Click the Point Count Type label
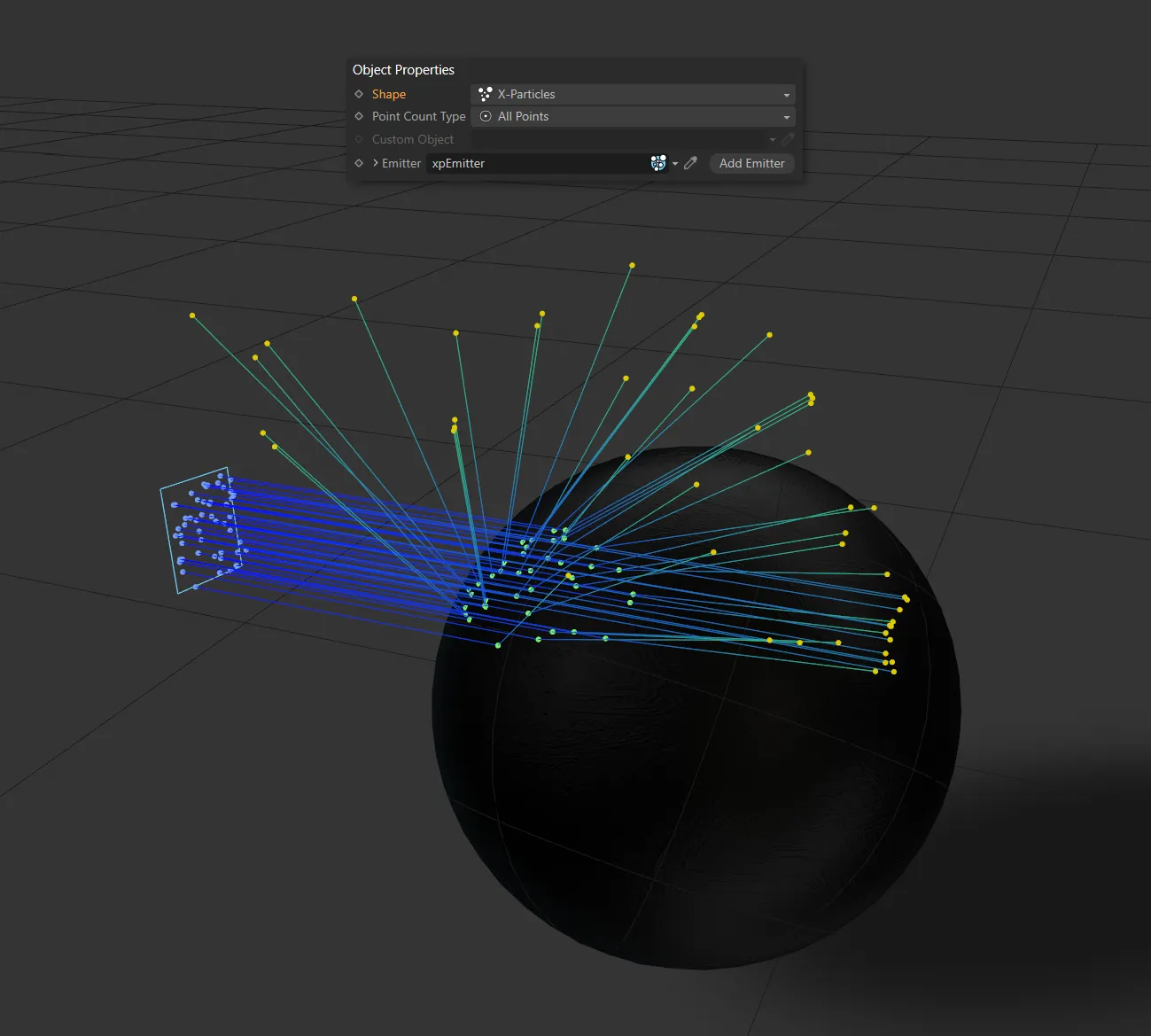Screen dimensions: 1151x1036 tap(418, 116)
